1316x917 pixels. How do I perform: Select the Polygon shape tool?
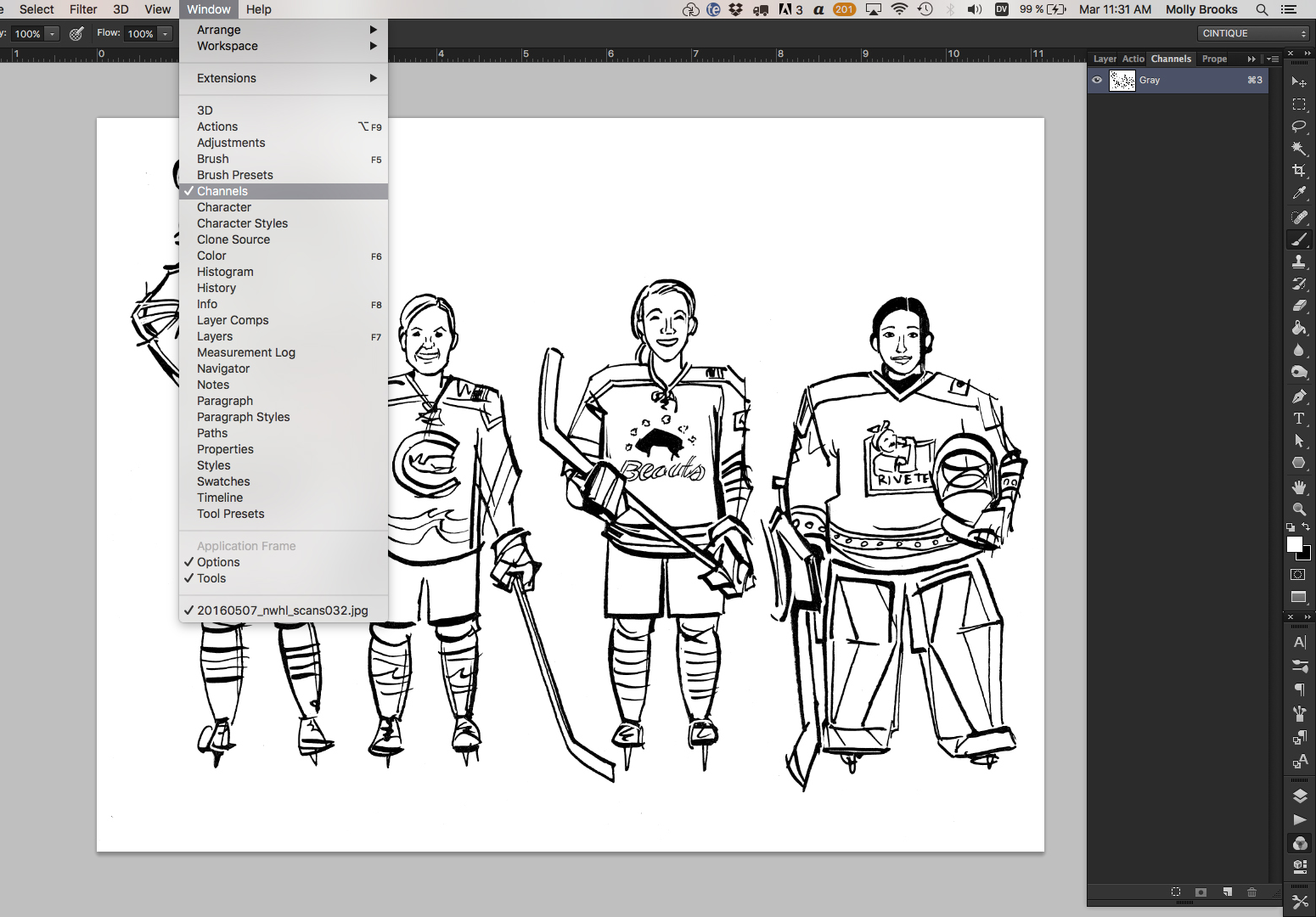tap(1299, 463)
